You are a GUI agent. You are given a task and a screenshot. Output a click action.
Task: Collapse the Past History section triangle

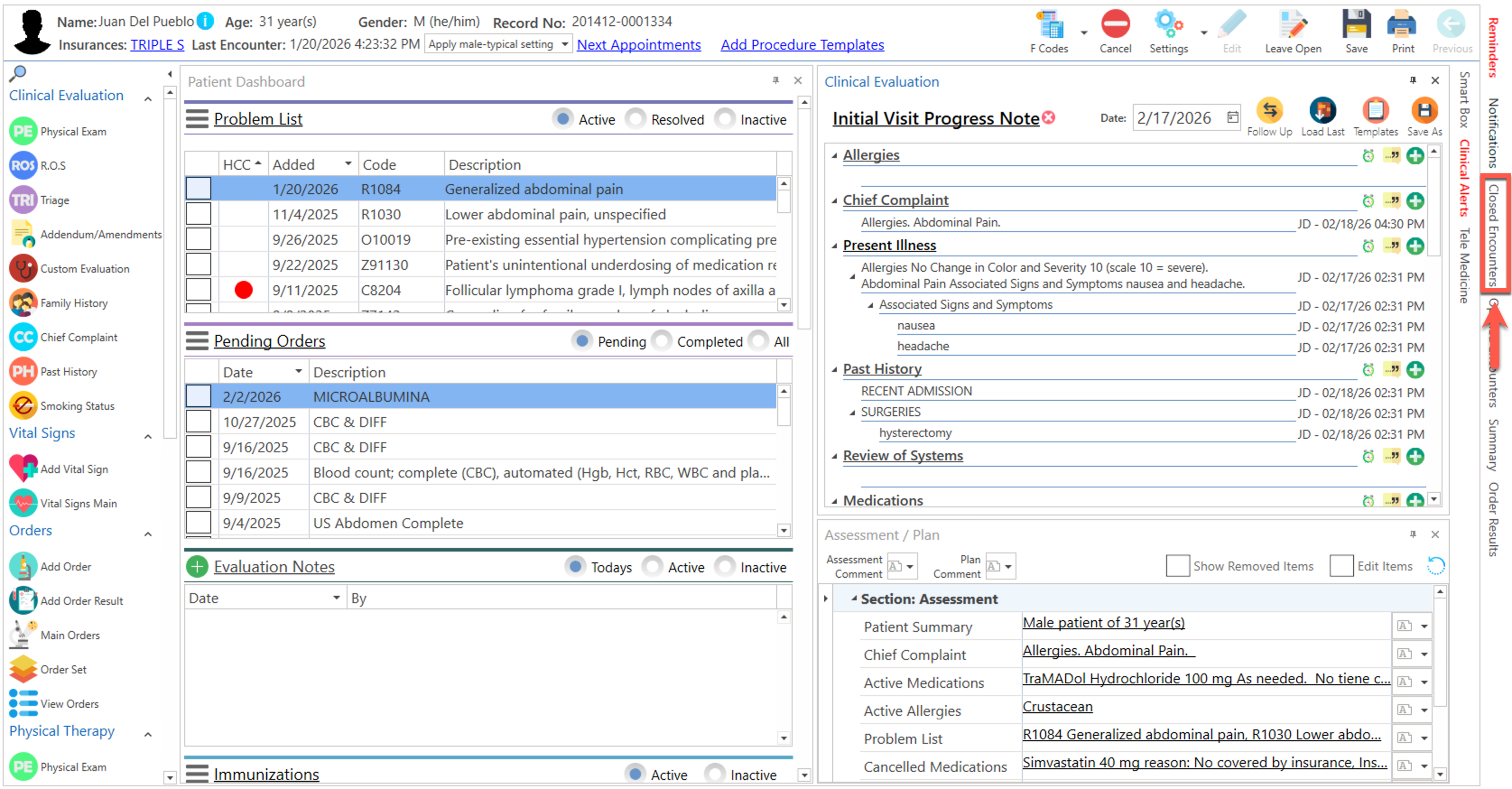(834, 369)
